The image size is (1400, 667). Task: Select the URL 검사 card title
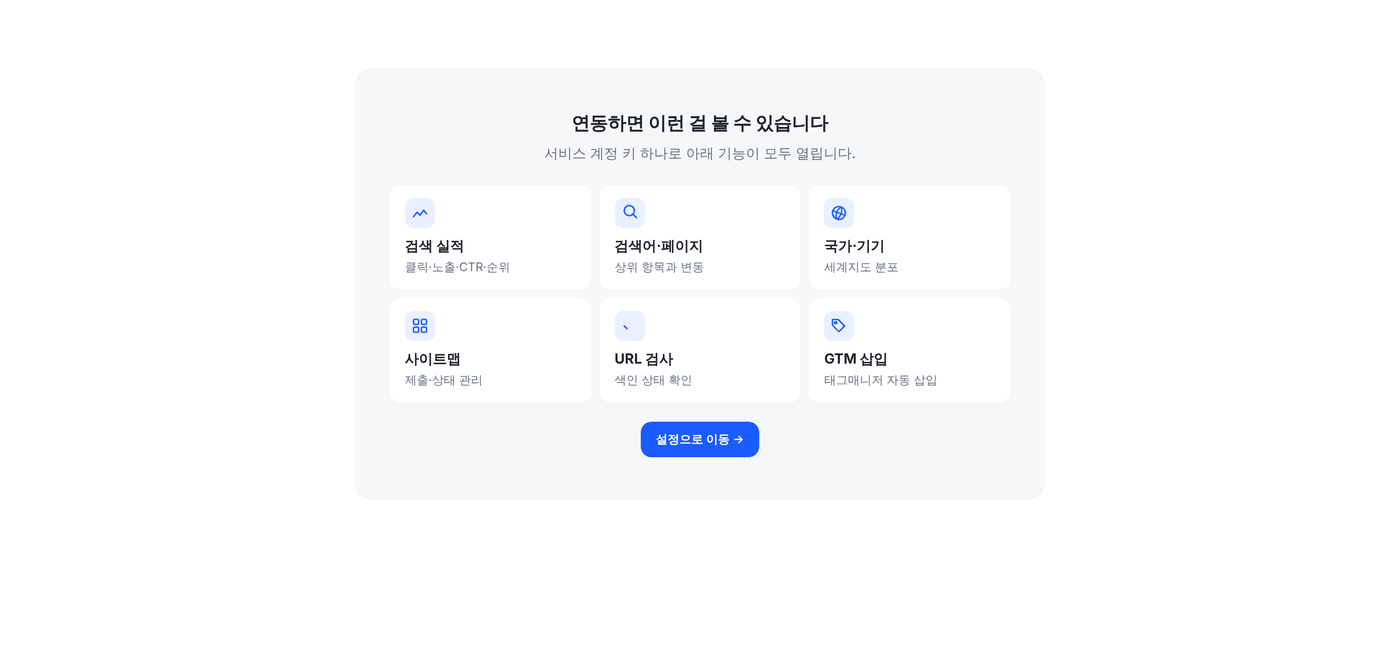tap(644, 359)
